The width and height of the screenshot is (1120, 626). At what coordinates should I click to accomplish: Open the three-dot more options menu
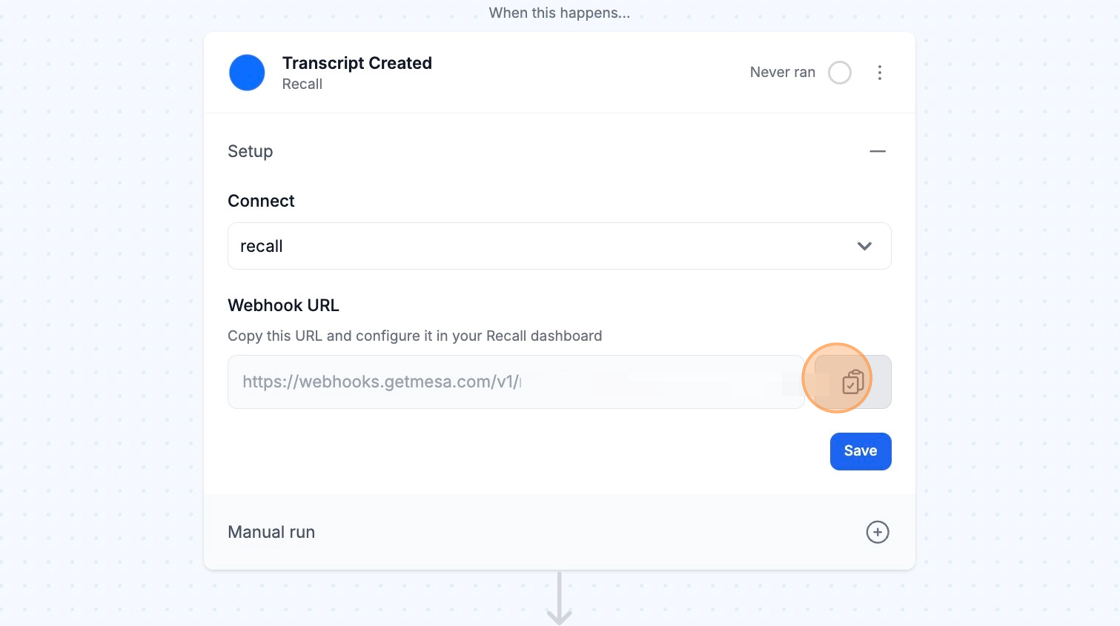[x=879, y=73]
